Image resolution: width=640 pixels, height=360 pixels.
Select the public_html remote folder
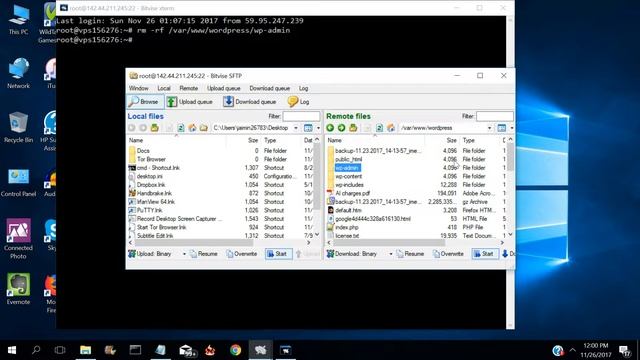point(349,159)
